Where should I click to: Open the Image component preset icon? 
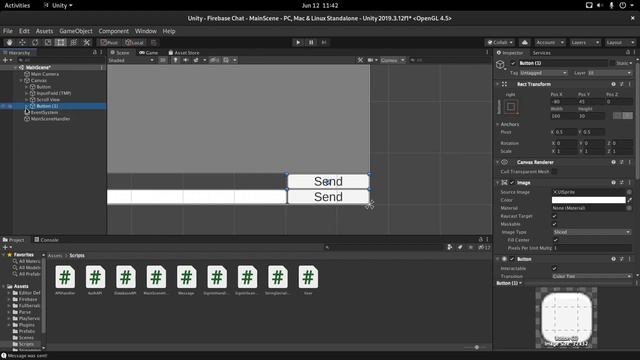(622, 183)
